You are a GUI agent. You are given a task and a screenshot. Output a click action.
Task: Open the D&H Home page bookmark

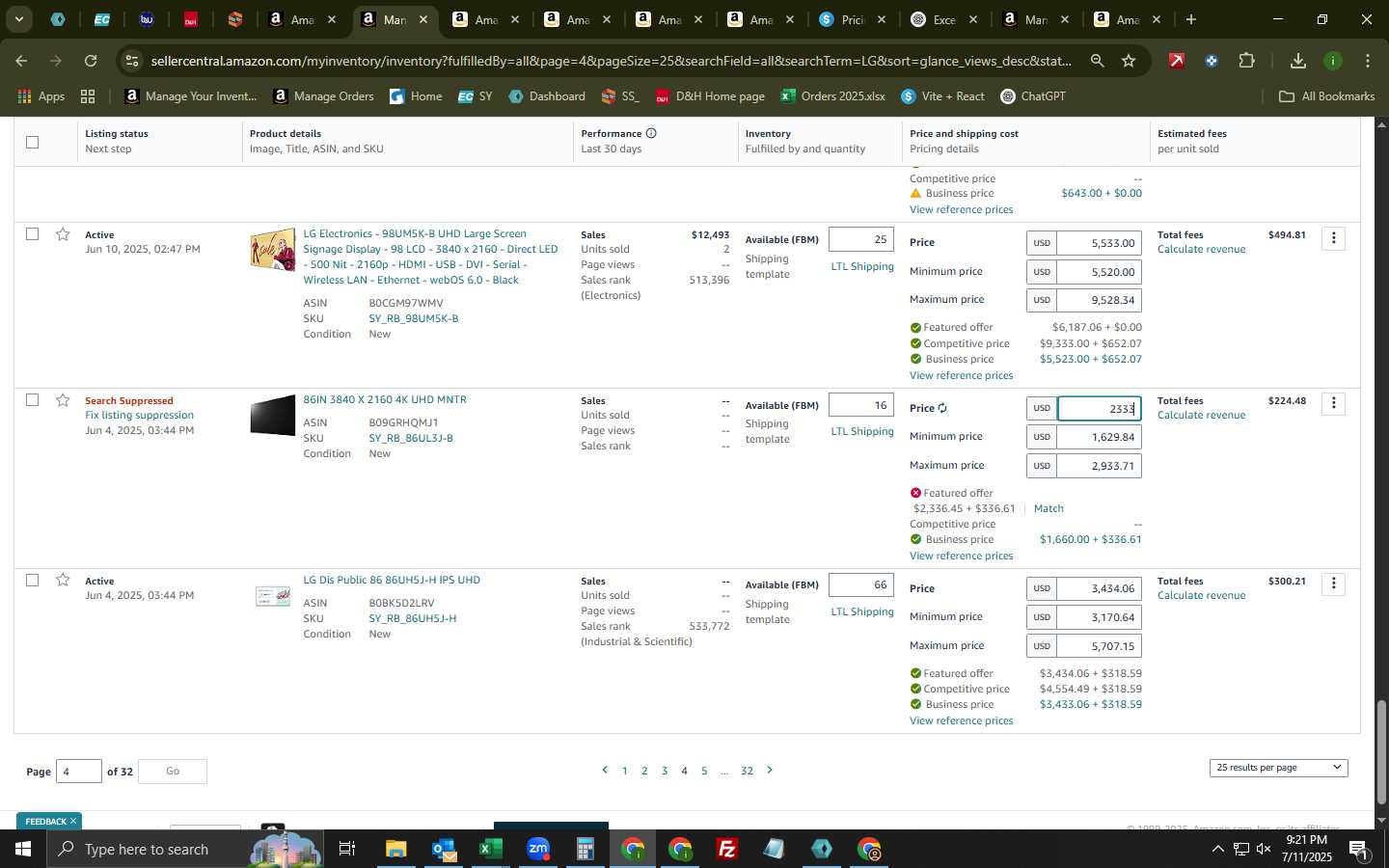tap(710, 96)
